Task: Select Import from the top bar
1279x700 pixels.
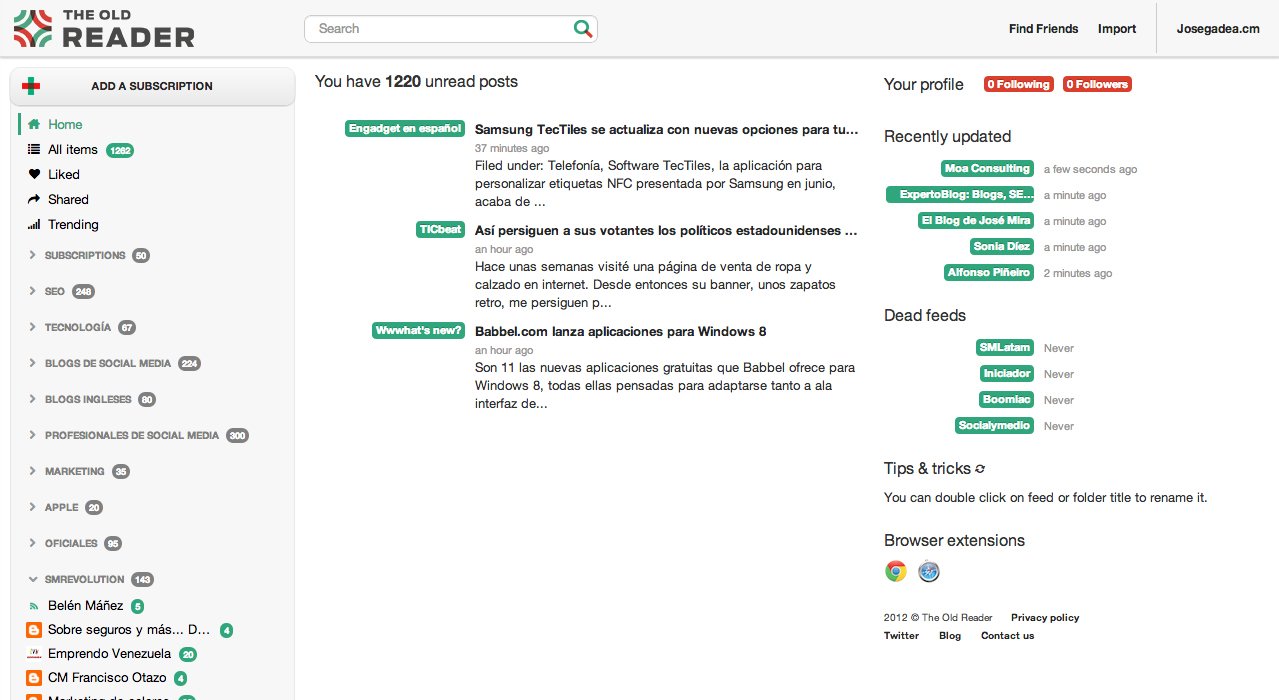Action: [x=1116, y=28]
